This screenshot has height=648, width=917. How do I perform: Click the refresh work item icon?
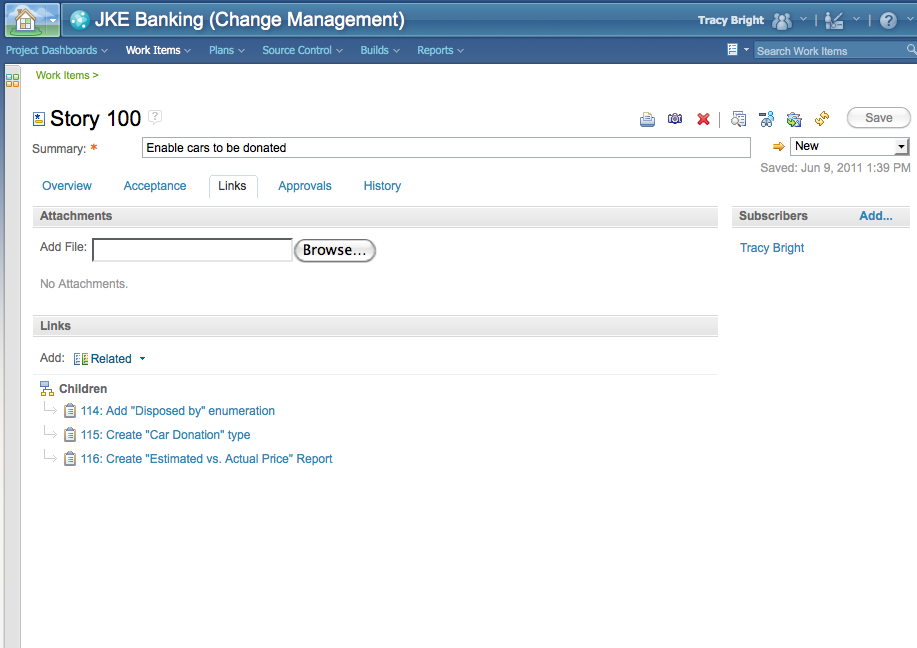[x=822, y=119]
